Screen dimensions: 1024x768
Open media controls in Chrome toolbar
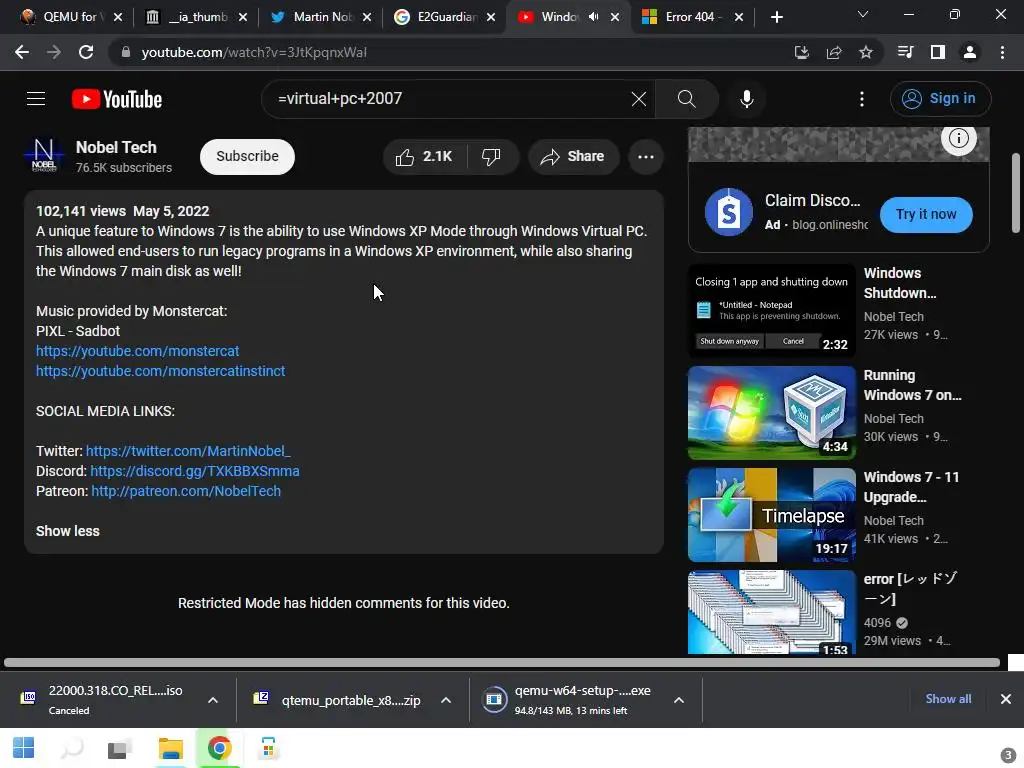click(x=905, y=52)
